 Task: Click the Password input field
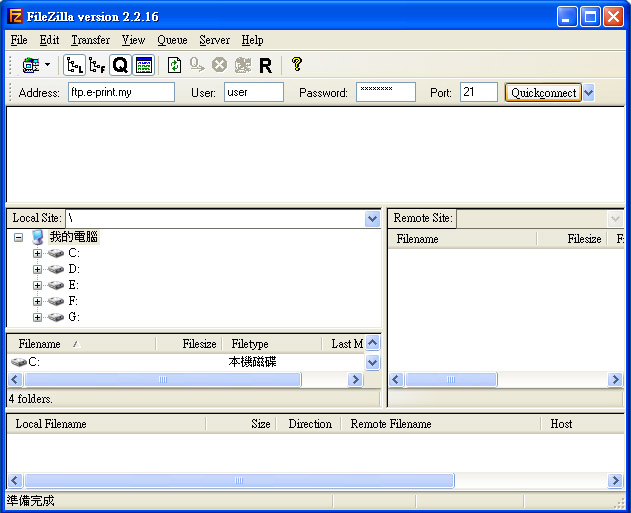[386, 92]
